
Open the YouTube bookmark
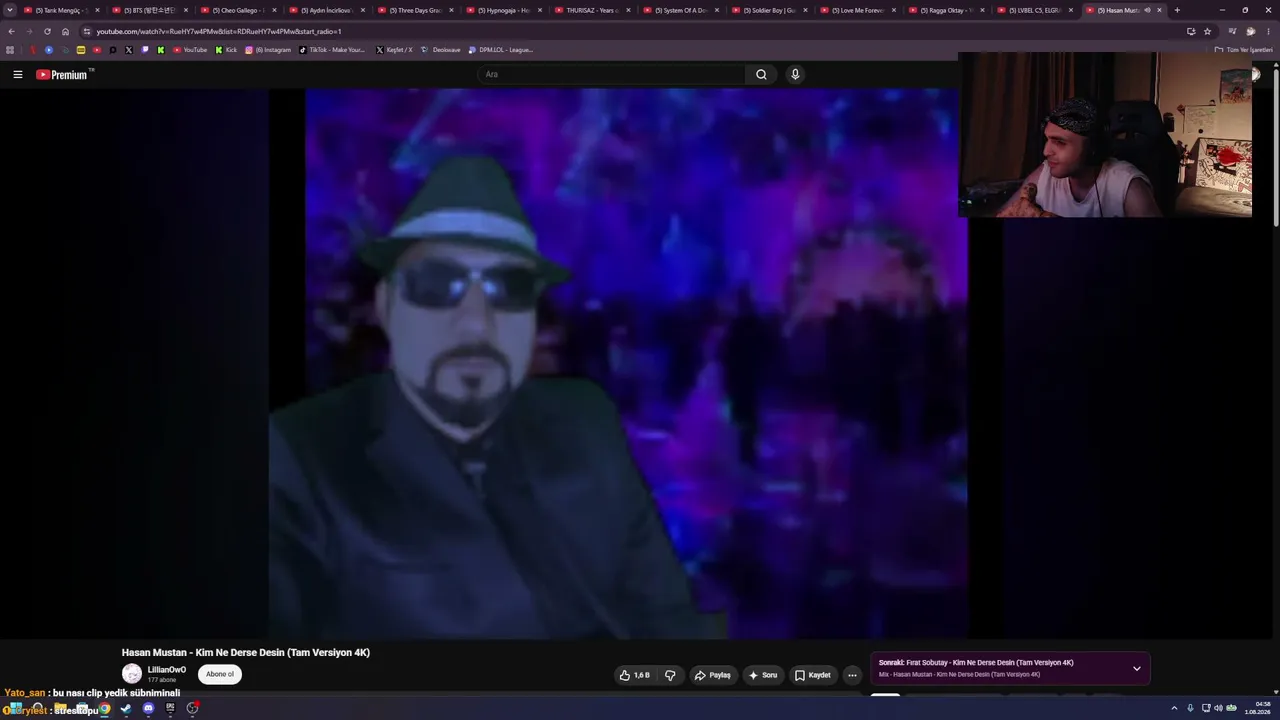pos(190,49)
